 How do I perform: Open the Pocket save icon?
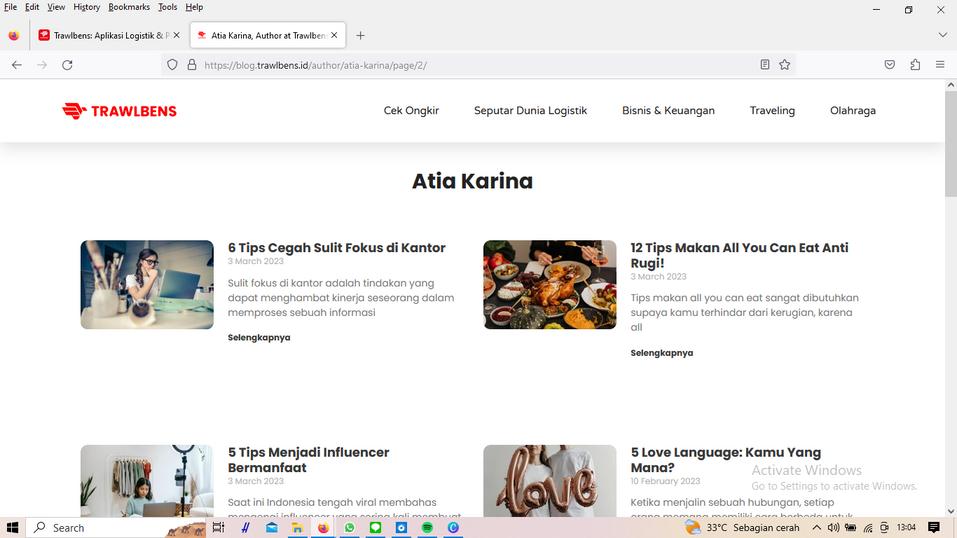click(x=890, y=65)
